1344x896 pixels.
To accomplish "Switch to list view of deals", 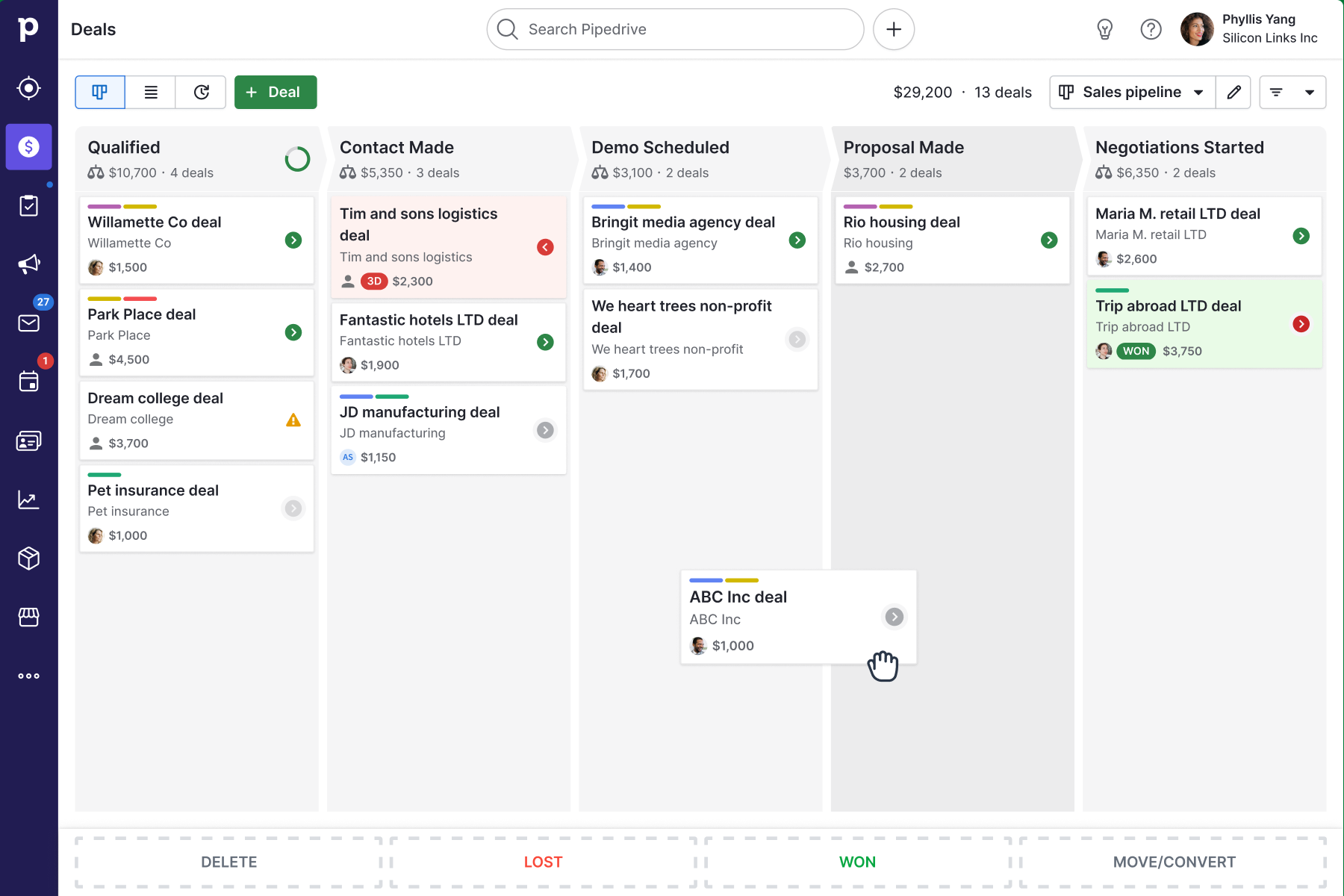I will click(x=151, y=92).
